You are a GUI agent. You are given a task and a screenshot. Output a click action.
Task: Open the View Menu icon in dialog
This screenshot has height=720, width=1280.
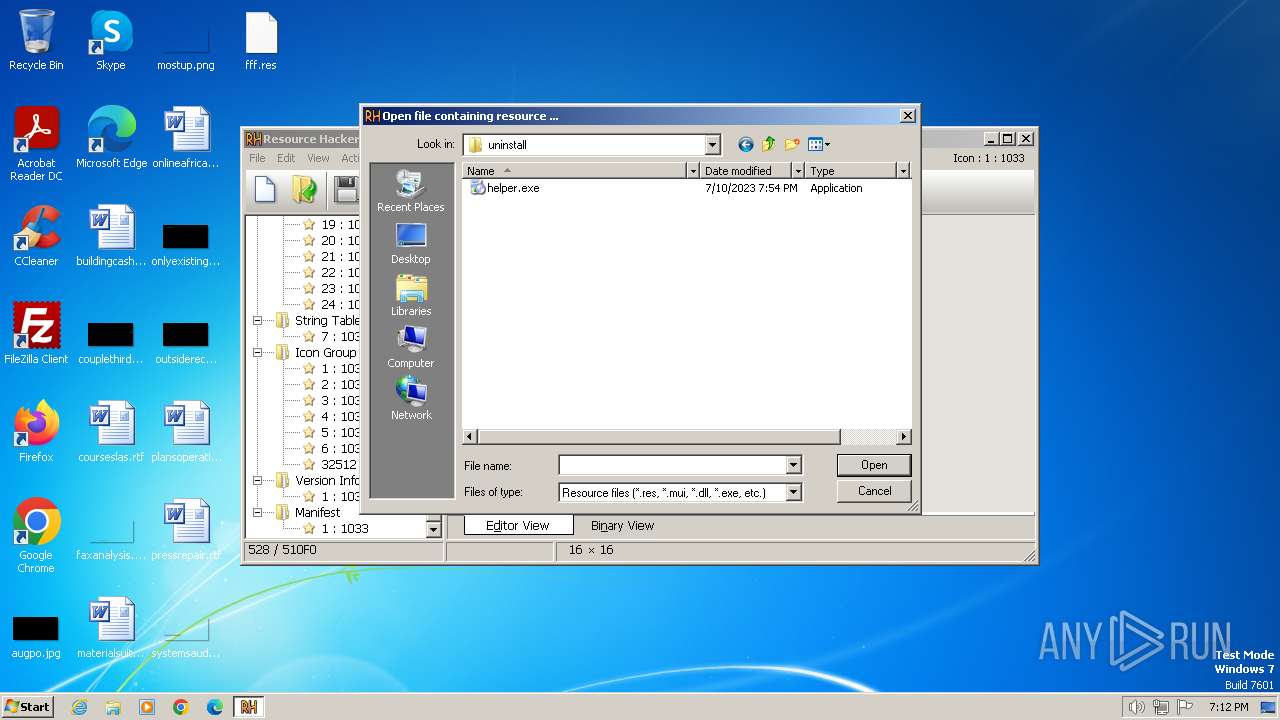click(819, 145)
